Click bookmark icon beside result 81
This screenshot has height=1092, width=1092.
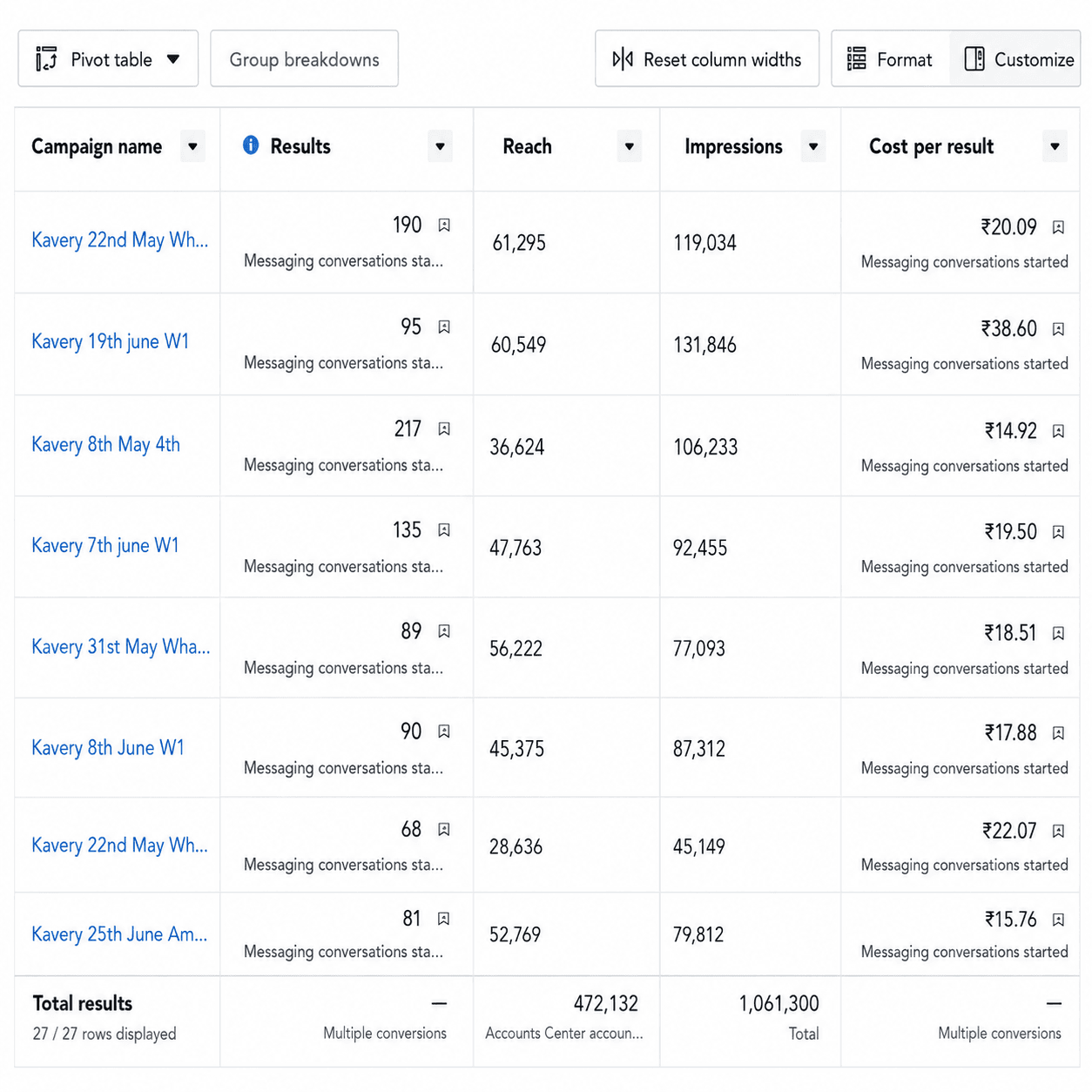pos(444,918)
